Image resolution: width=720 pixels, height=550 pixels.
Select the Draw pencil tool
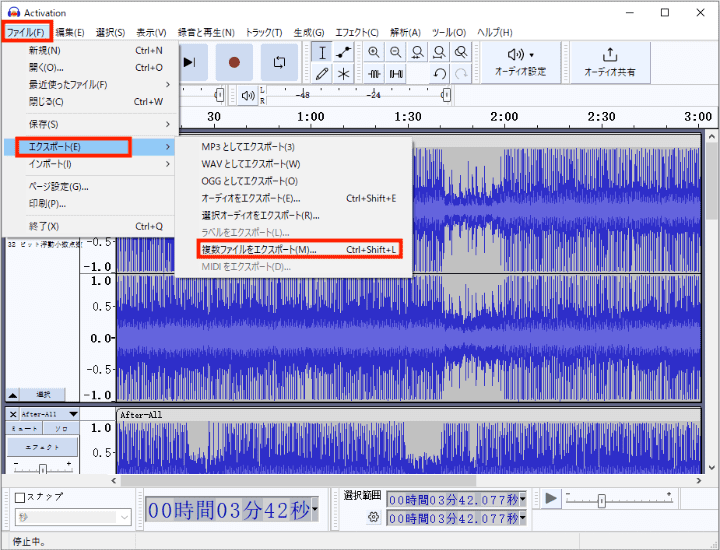[322, 73]
